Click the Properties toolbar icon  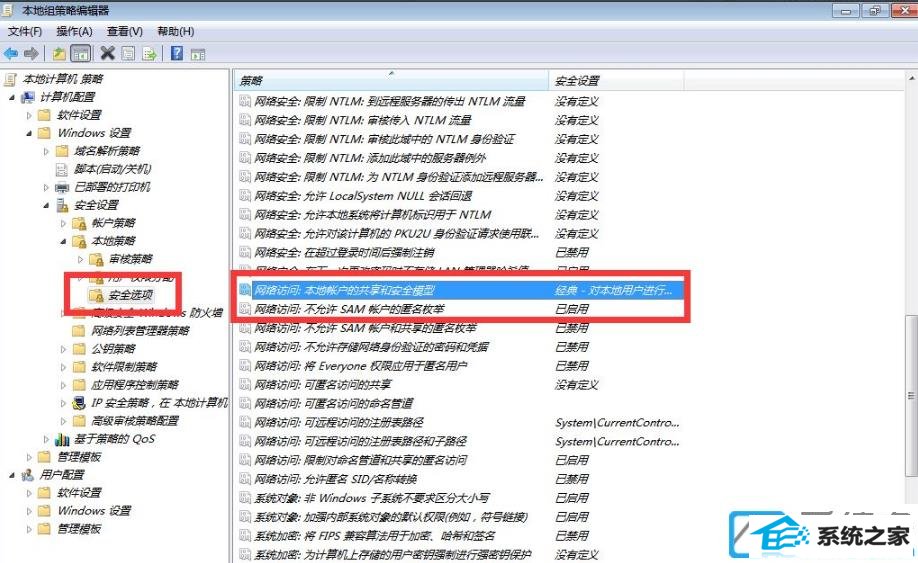[x=128, y=54]
